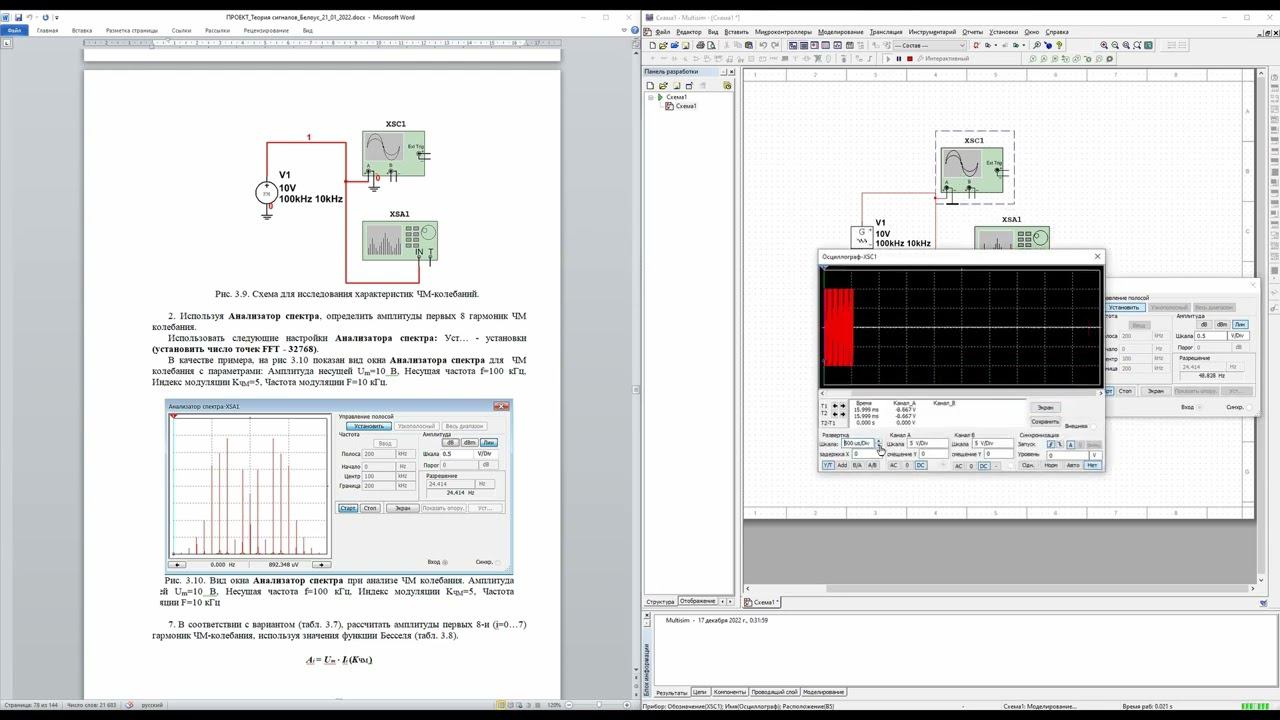Open component list dropdown '--- Состав ---'
The height and width of the screenshot is (720, 1280).
click(930, 45)
